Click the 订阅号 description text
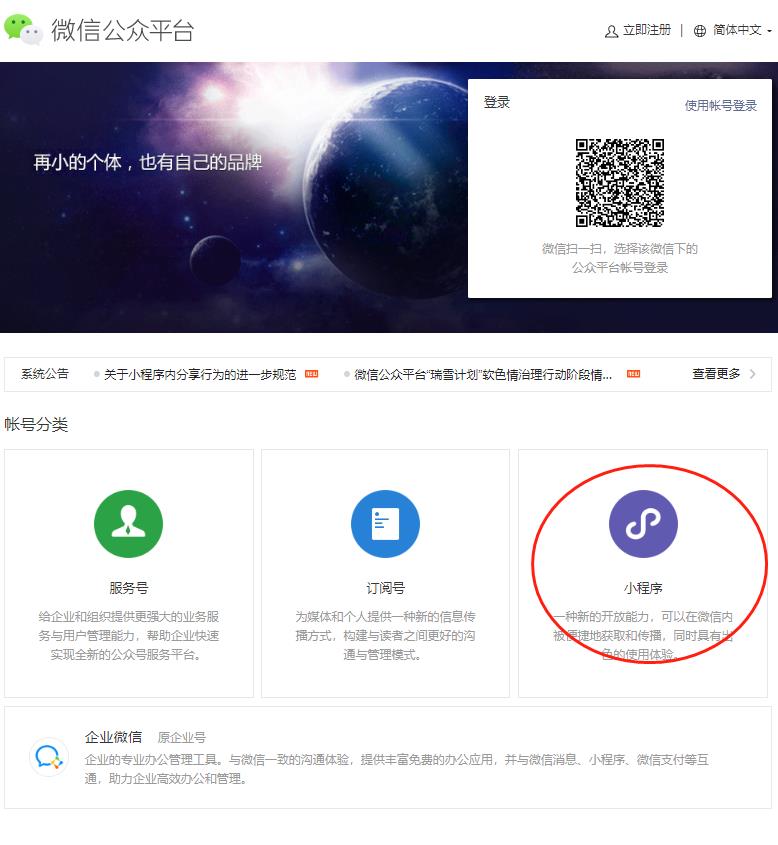 point(385,635)
